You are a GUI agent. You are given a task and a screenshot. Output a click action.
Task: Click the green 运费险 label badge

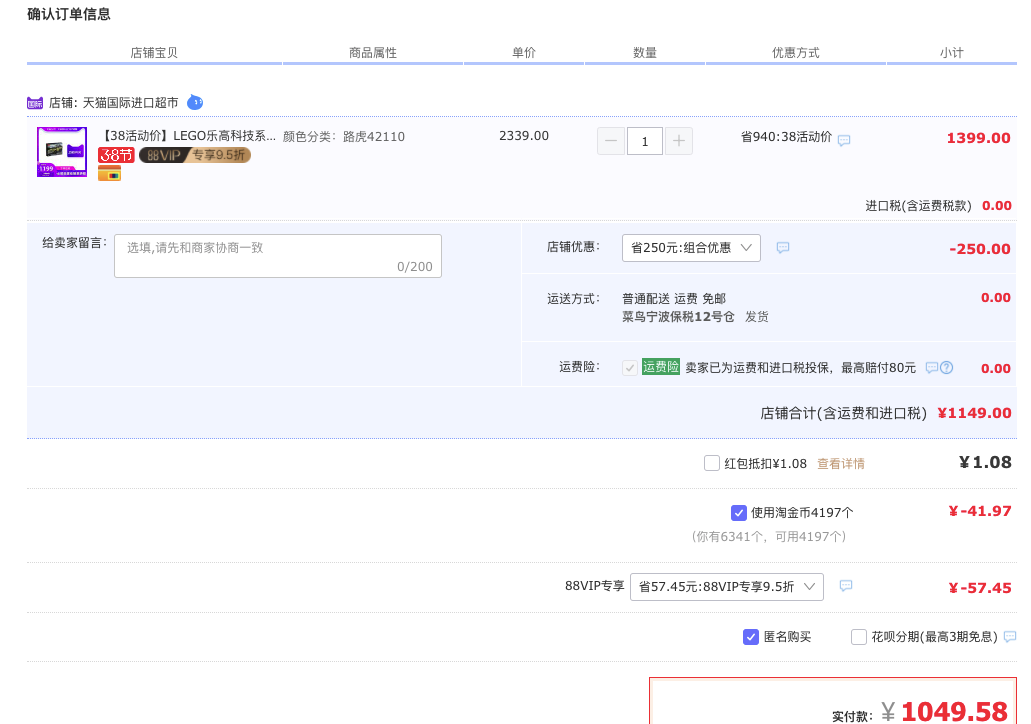pos(660,367)
